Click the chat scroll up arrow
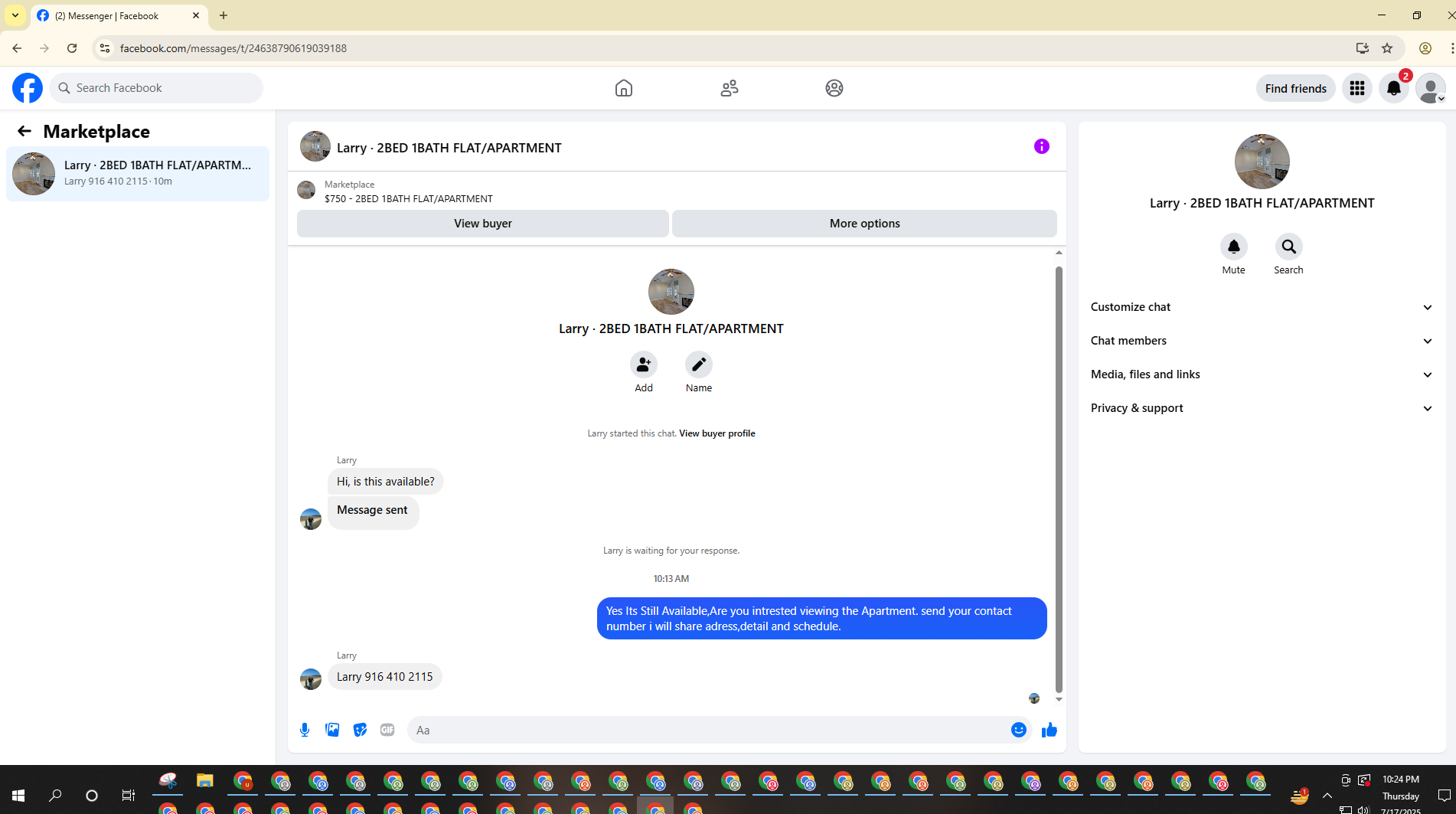The height and width of the screenshot is (814, 1456). 1059,253
